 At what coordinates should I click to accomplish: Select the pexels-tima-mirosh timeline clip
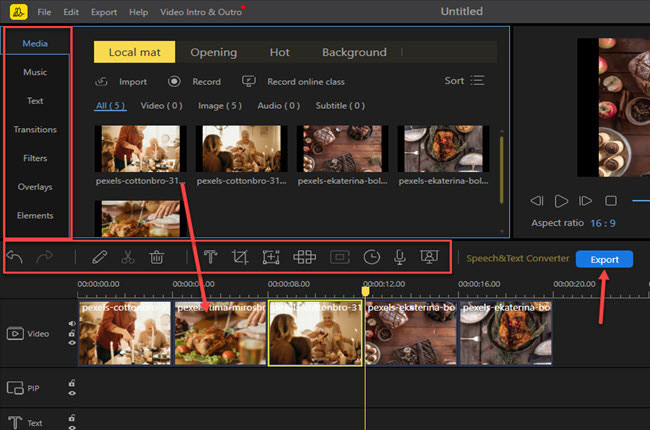pos(220,333)
